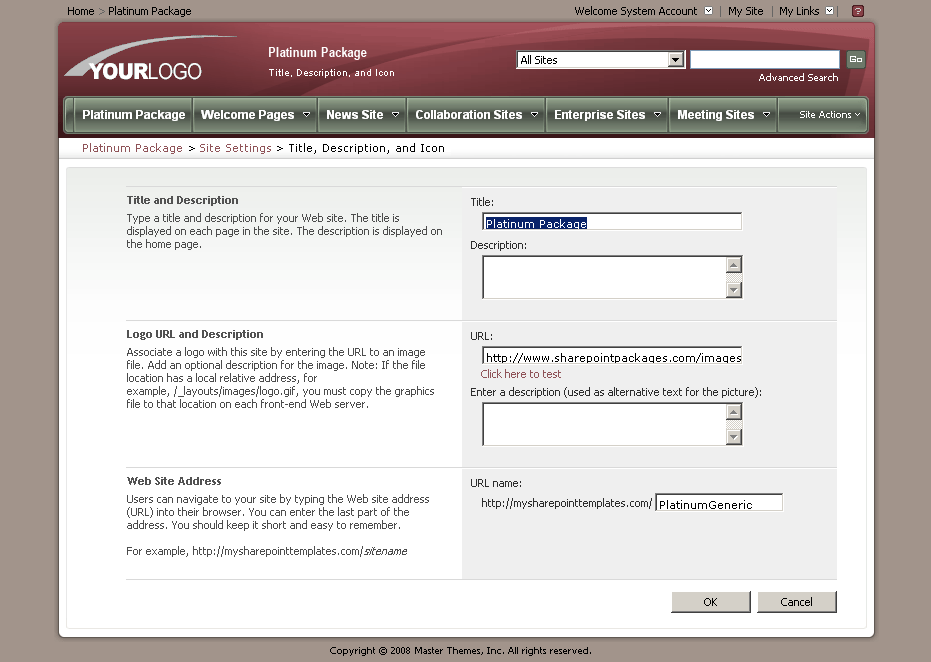The height and width of the screenshot is (662, 931).
Task: Open Advanced Search
Action: click(x=797, y=77)
